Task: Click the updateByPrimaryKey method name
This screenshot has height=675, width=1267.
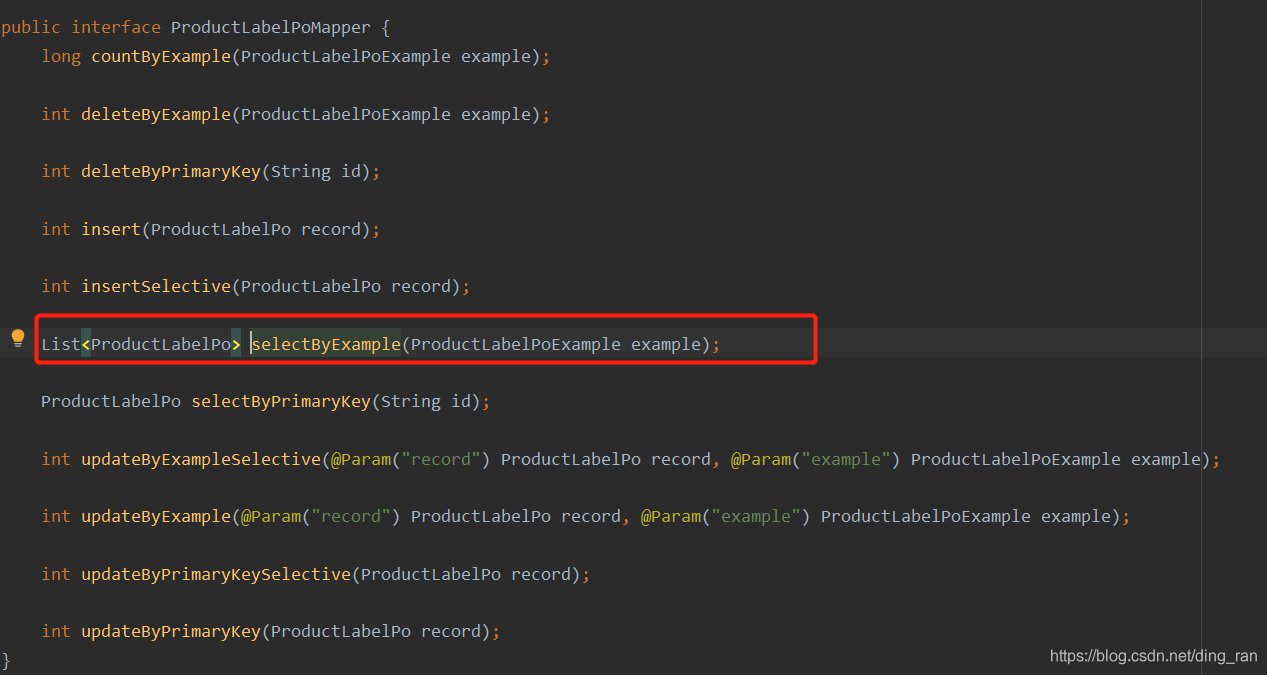Action: tap(171, 631)
